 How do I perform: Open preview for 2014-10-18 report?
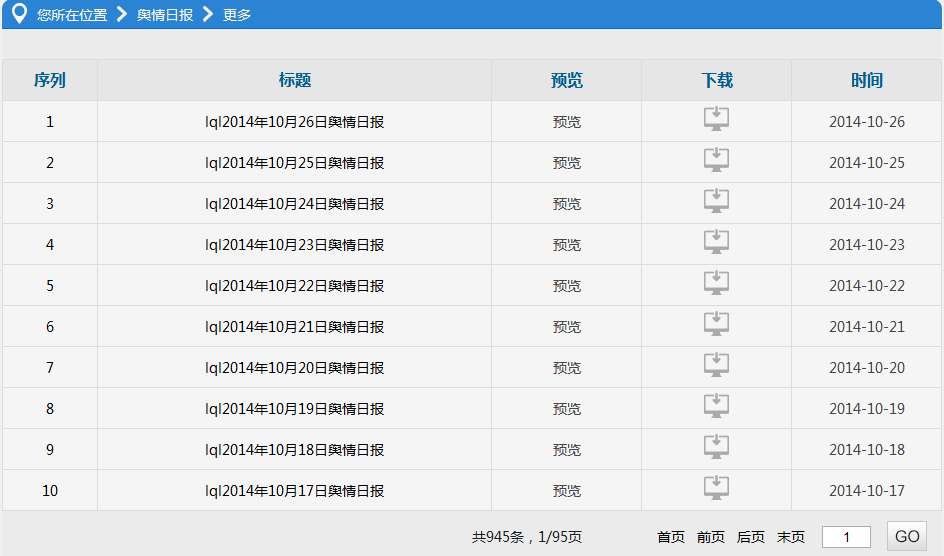tap(566, 450)
